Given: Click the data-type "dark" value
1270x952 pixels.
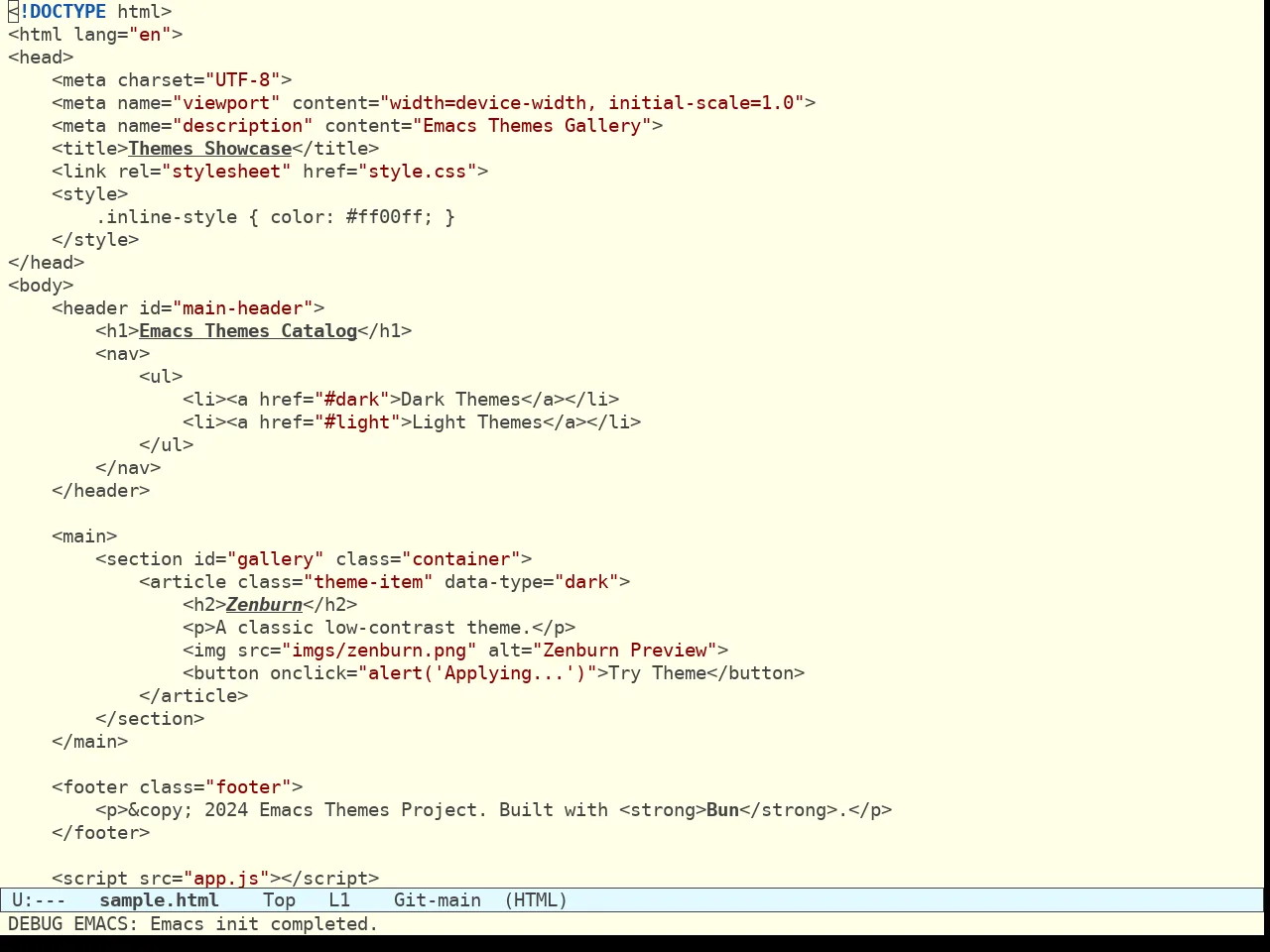Looking at the screenshot, I should pos(586,582).
